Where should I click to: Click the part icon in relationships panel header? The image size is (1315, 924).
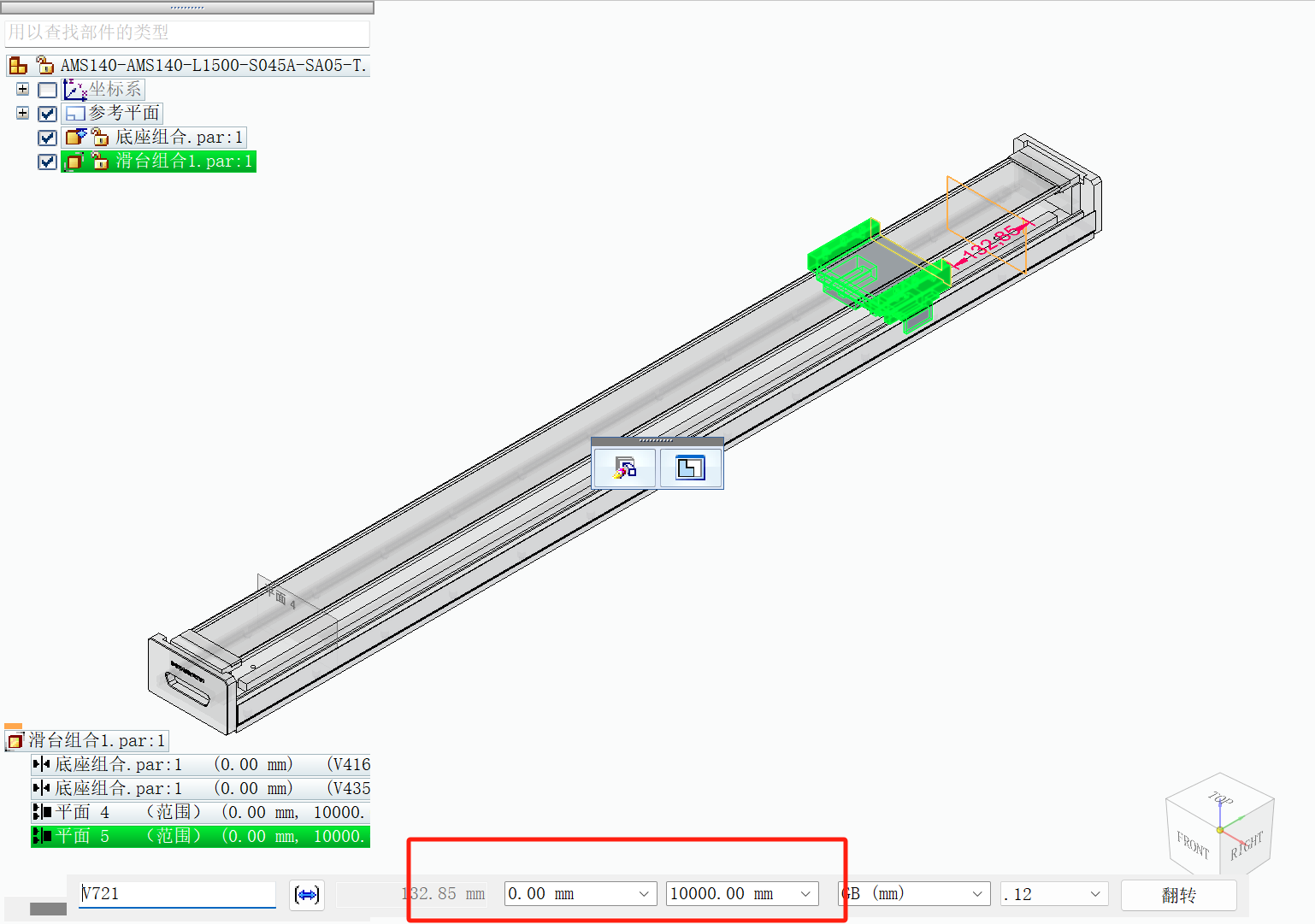coord(15,740)
